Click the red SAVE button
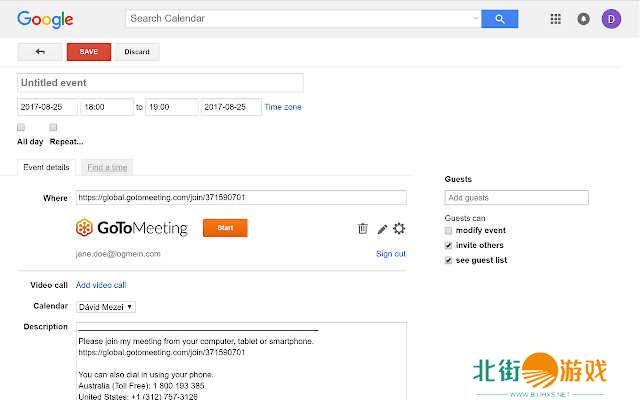Screen dimensions: 640x400 click(89, 52)
